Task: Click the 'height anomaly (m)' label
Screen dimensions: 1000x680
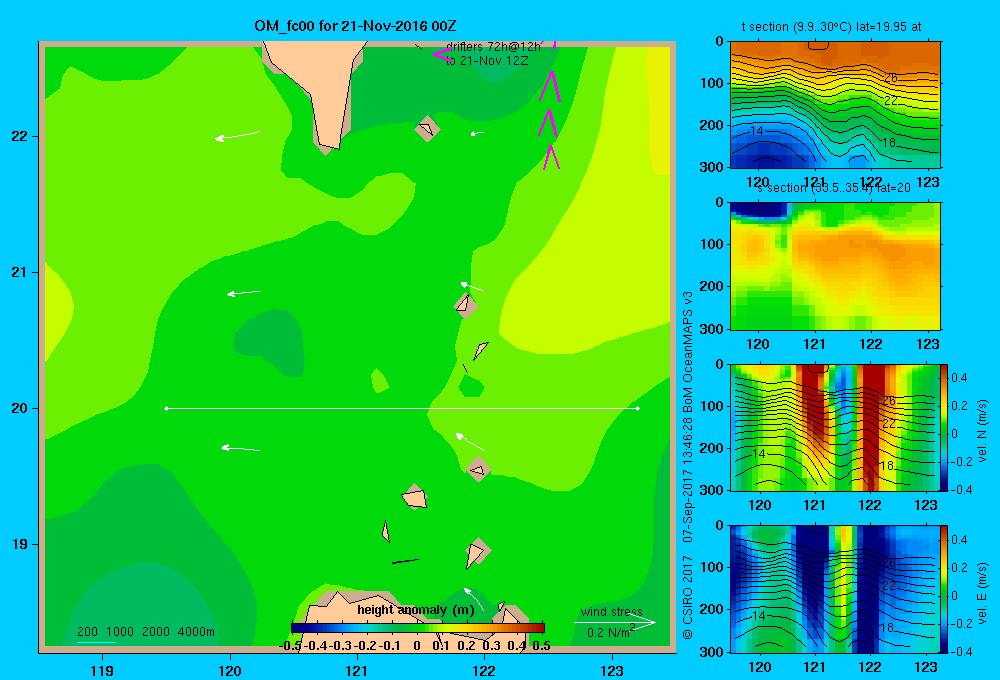Action: click(416, 610)
